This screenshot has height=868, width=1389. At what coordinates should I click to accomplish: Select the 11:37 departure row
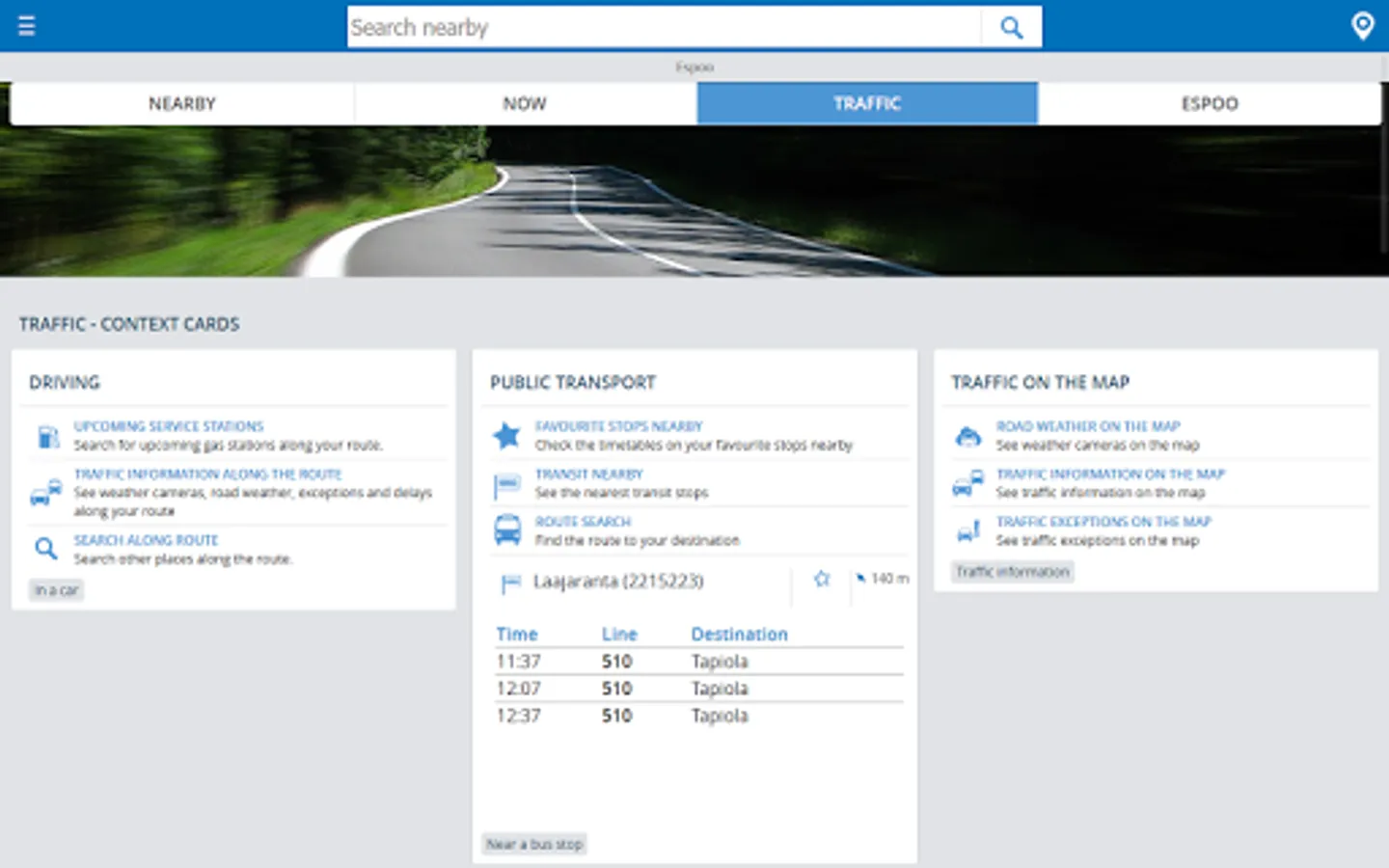(x=698, y=662)
